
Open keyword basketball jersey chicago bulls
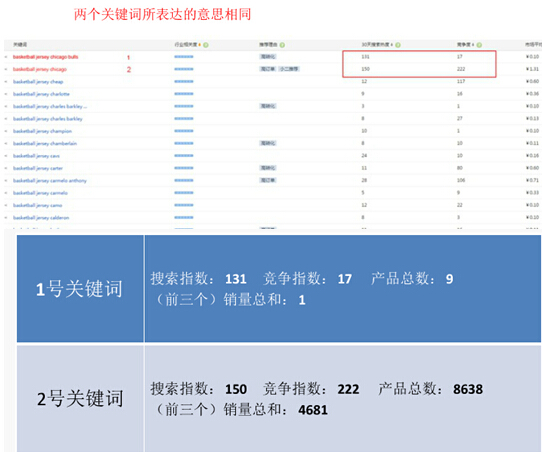pos(46,57)
